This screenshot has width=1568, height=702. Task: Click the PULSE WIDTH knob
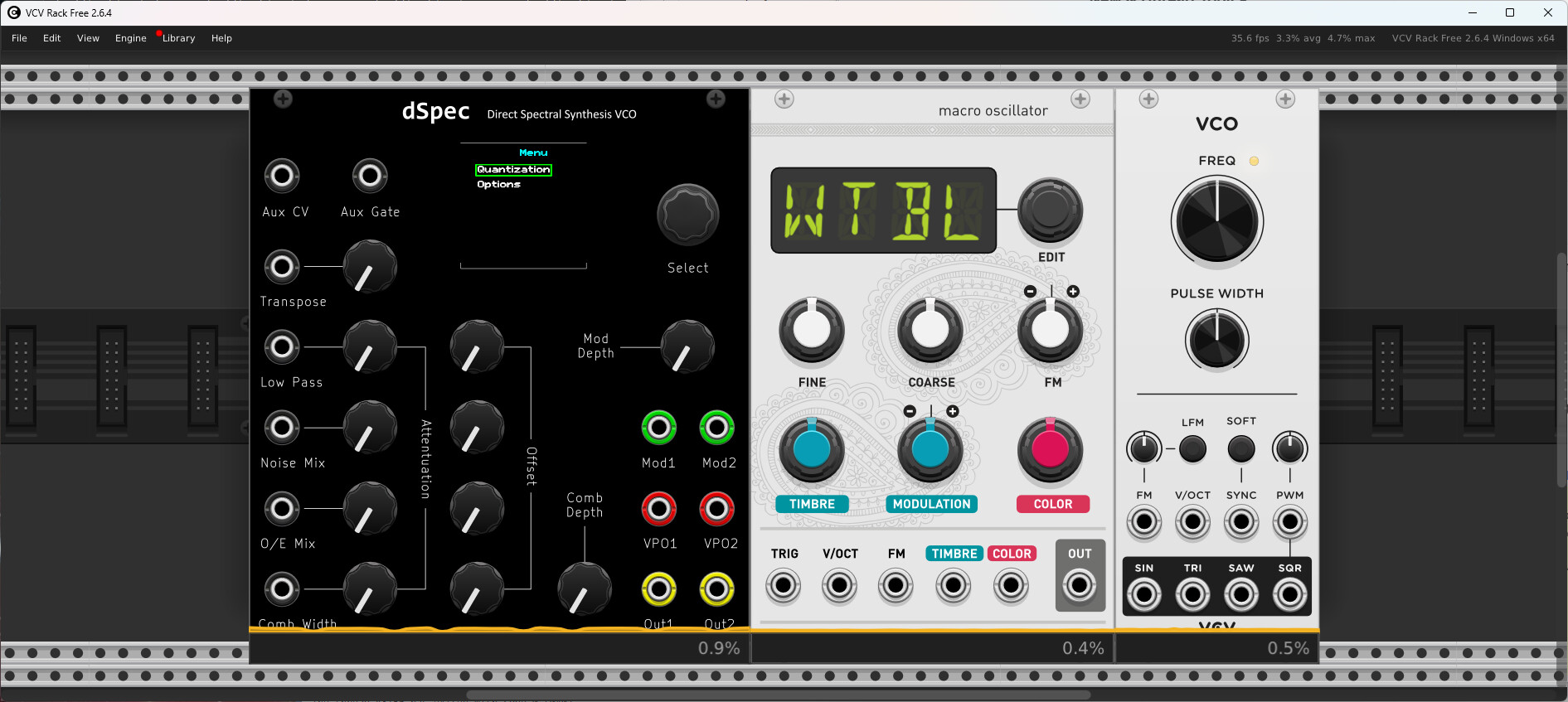(x=1216, y=340)
